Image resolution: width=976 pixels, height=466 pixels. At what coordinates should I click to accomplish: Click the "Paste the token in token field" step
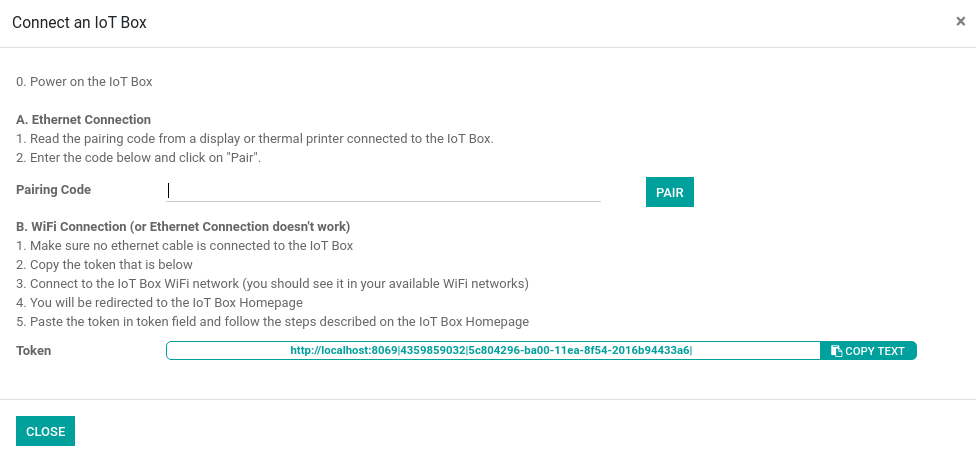click(x=273, y=322)
